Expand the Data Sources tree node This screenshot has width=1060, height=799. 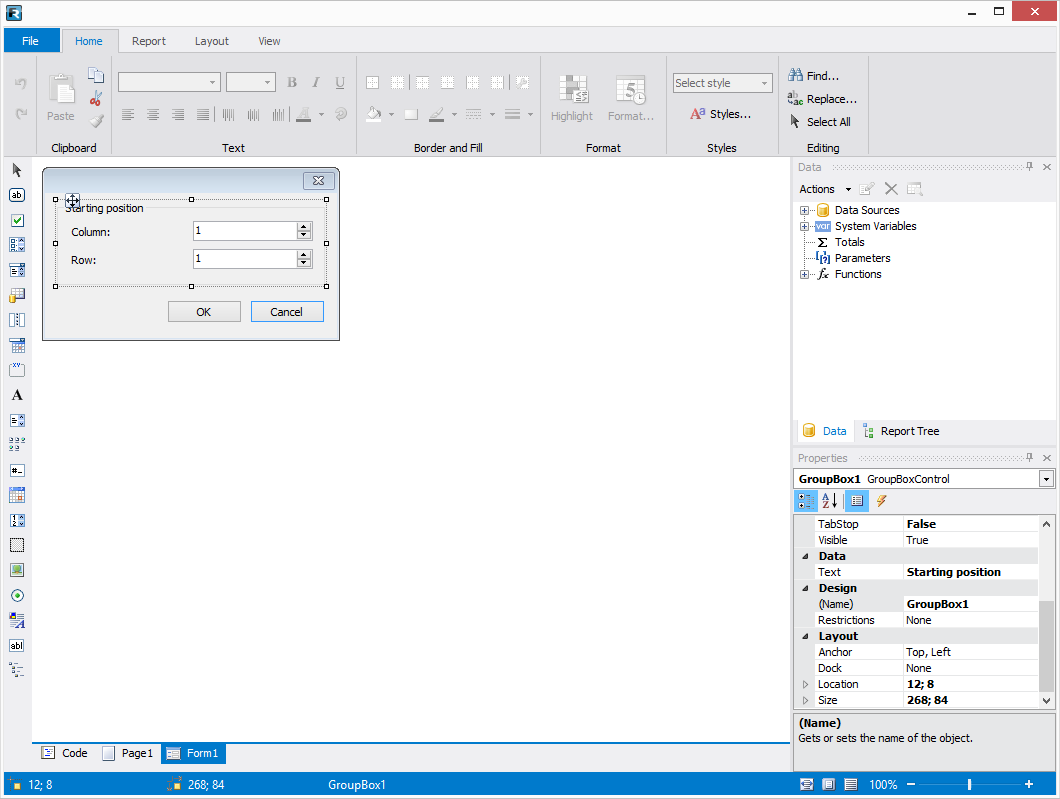[805, 210]
